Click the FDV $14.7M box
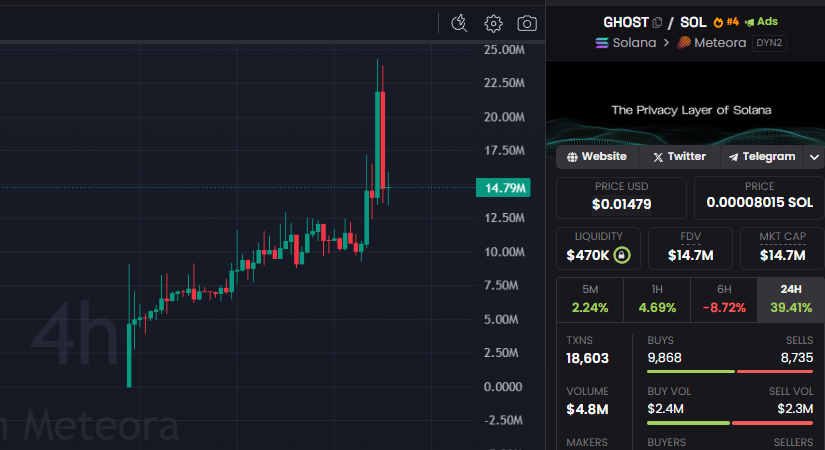Image resolution: width=825 pixels, height=450 pixels. 690,248
